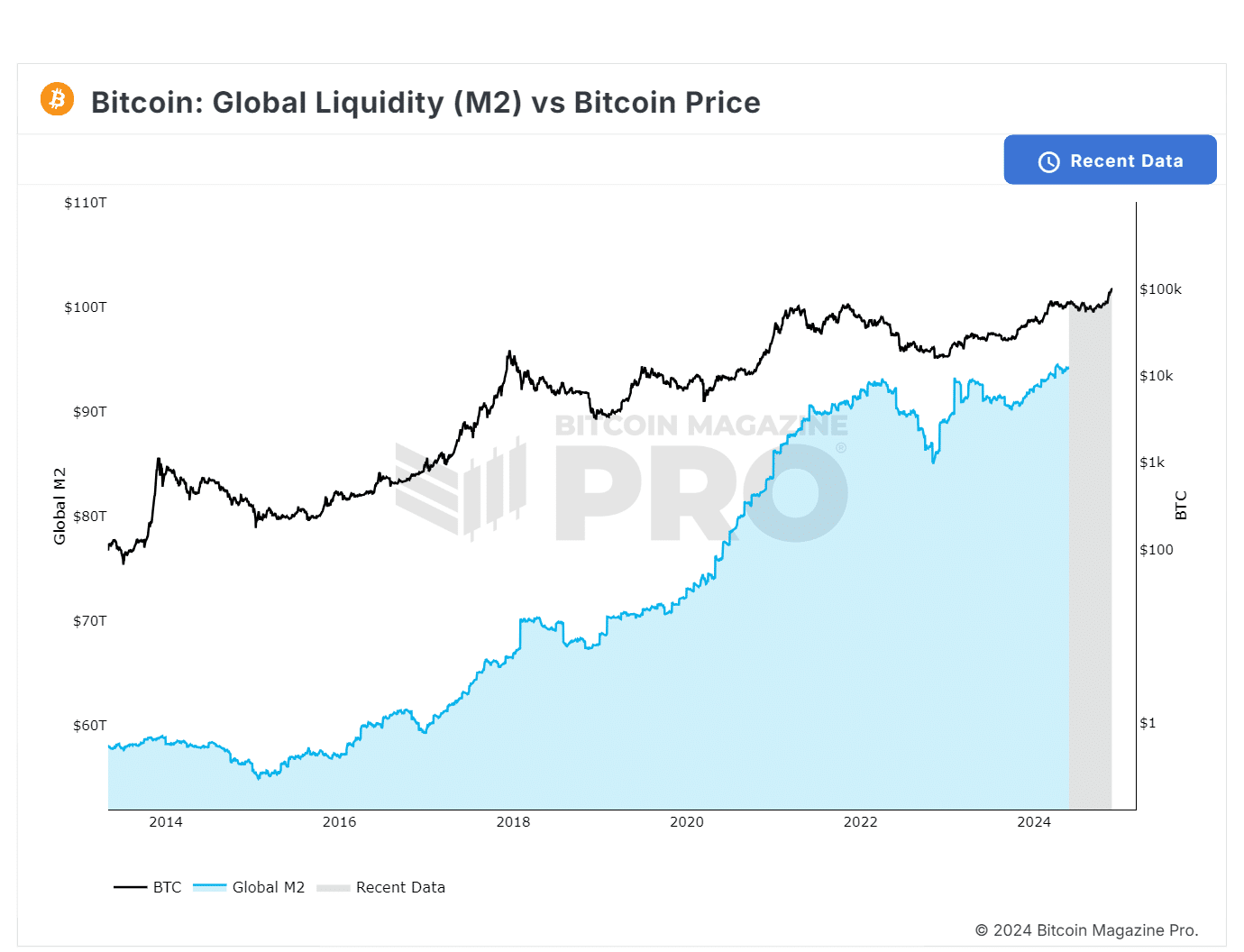The width and height of the screenshot is (1244, 952).
Task: Select the chart title Bitcoin: Global Liquidity
Action: [425, 102]
